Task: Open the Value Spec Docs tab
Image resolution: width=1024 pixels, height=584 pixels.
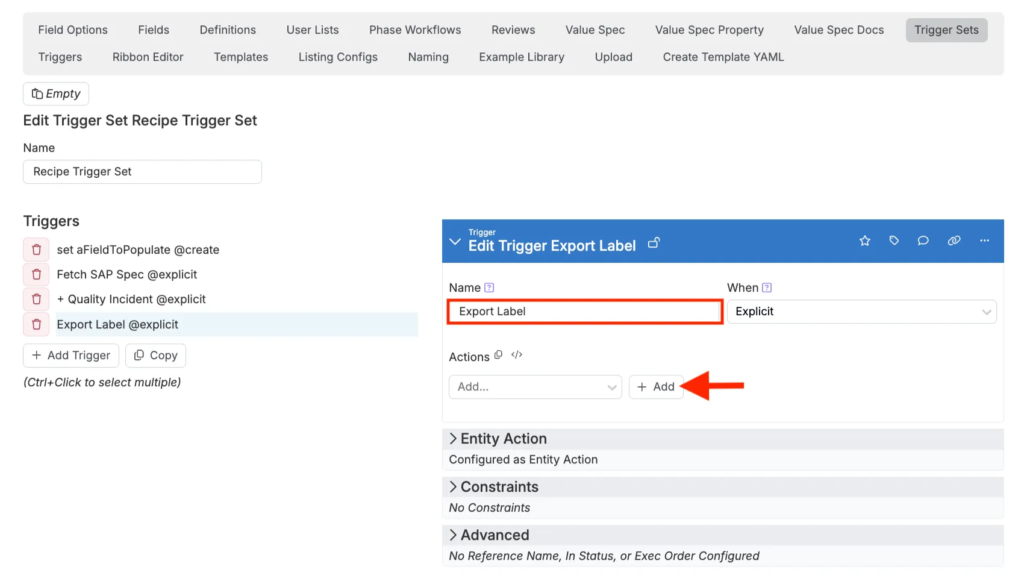Action: point(839,30)
